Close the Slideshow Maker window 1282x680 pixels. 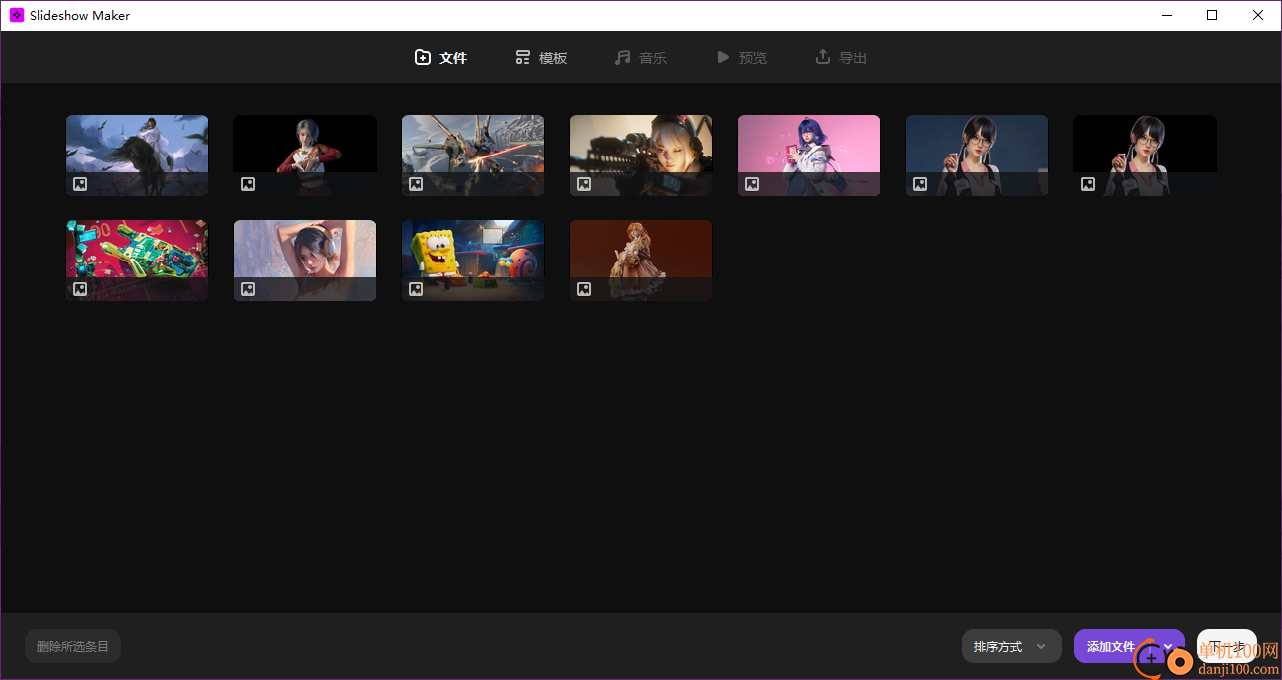tap(1258, 15)
